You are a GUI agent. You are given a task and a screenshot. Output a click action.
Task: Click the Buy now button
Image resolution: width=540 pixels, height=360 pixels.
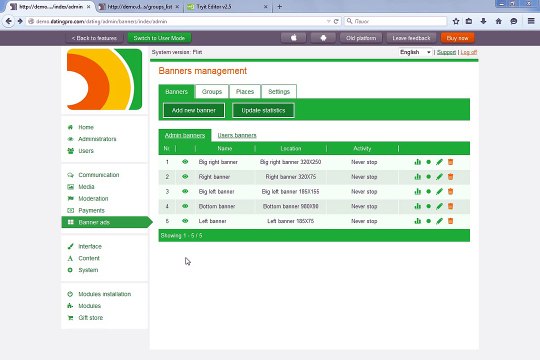click(457, 38)
